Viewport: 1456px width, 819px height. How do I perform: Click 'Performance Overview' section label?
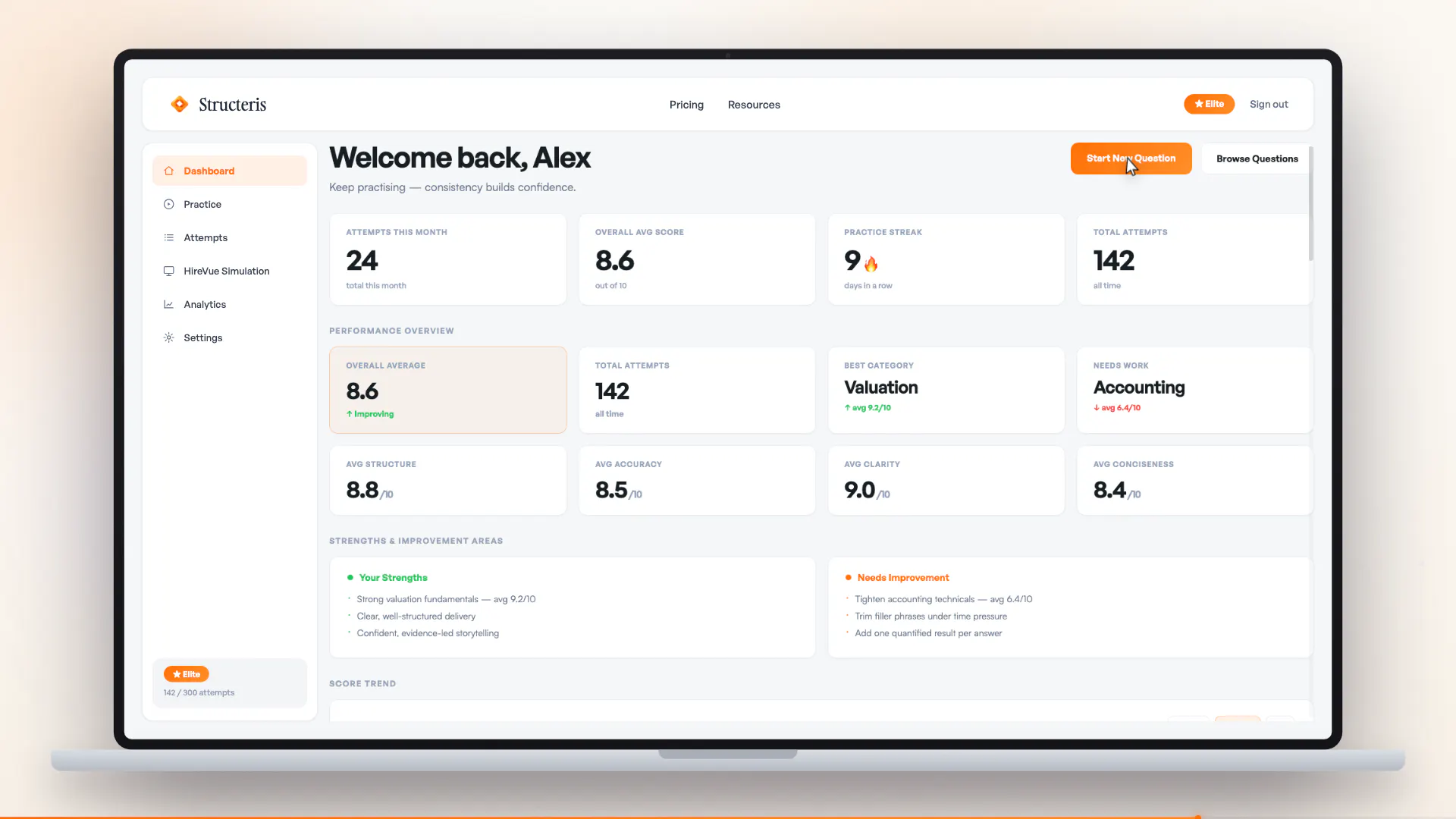[x=391, y=331]
